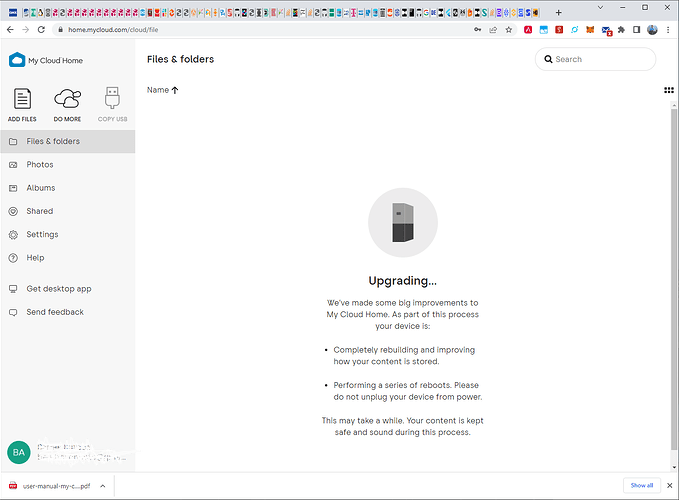Go to Photos in the sidebar
The image size is (679, 500).
coord(68,165)
